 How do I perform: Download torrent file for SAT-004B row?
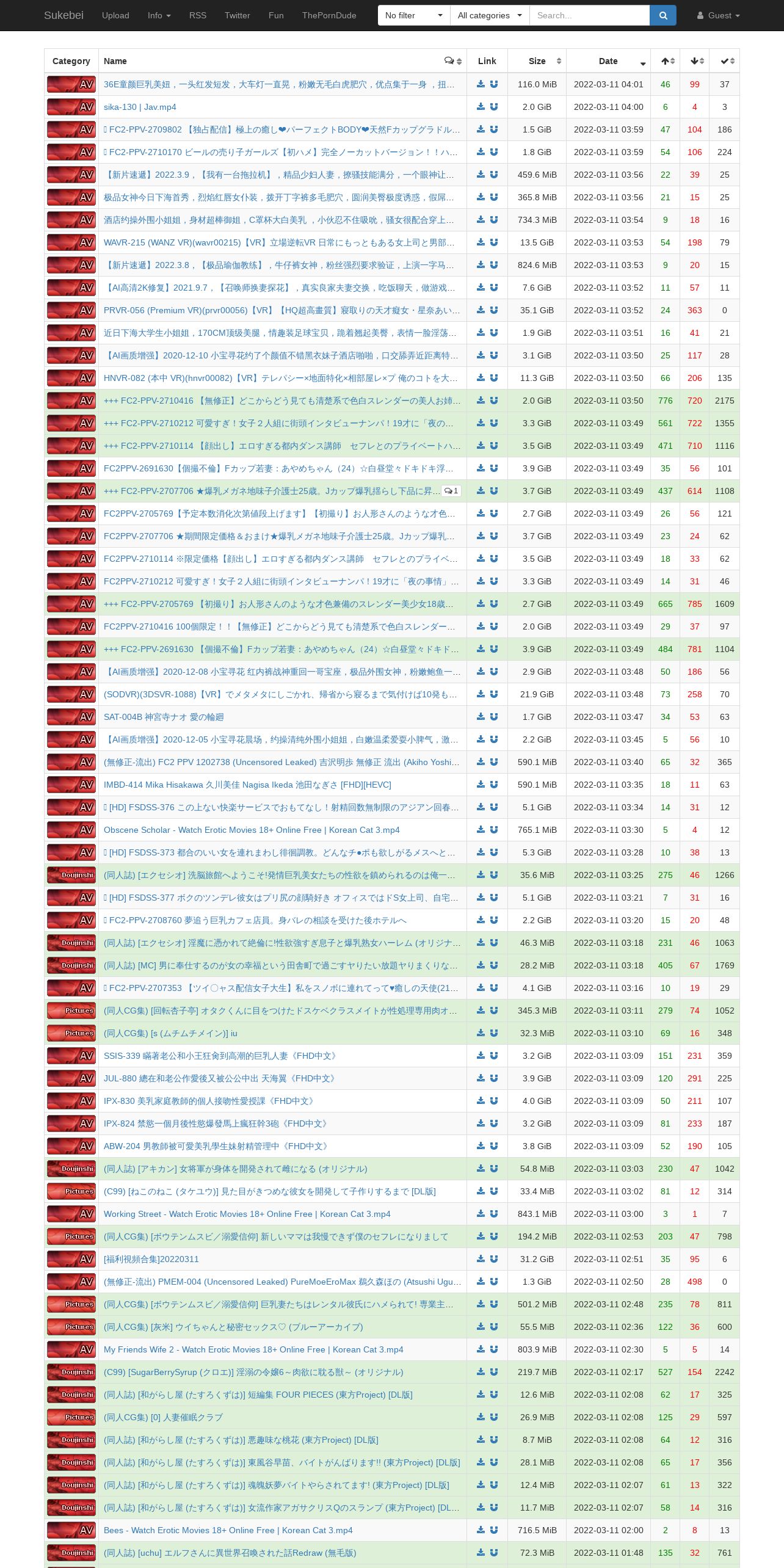pos(481,717)
